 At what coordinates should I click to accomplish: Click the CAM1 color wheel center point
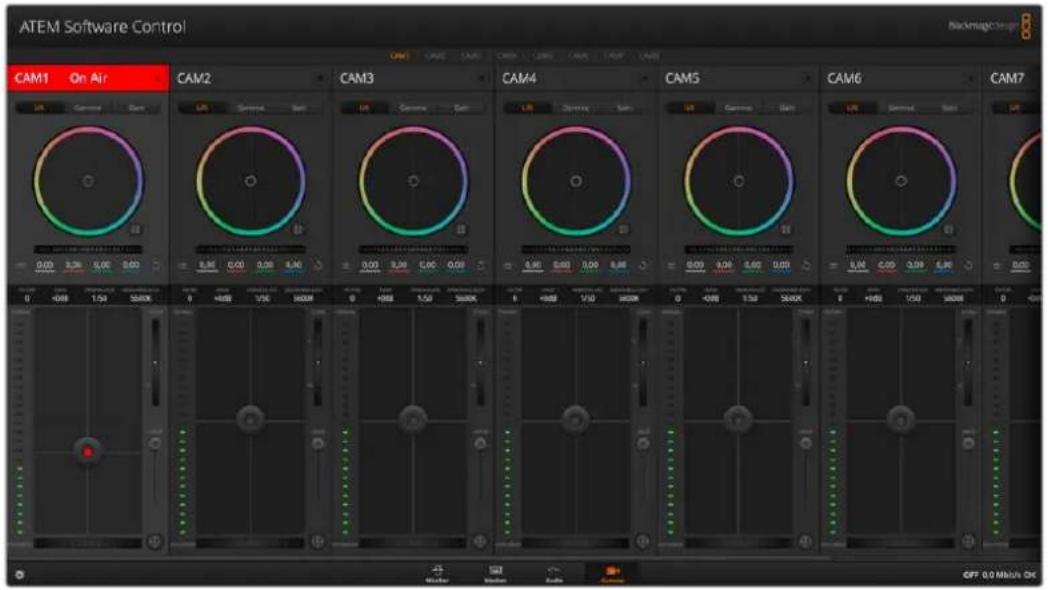(88, 181)
